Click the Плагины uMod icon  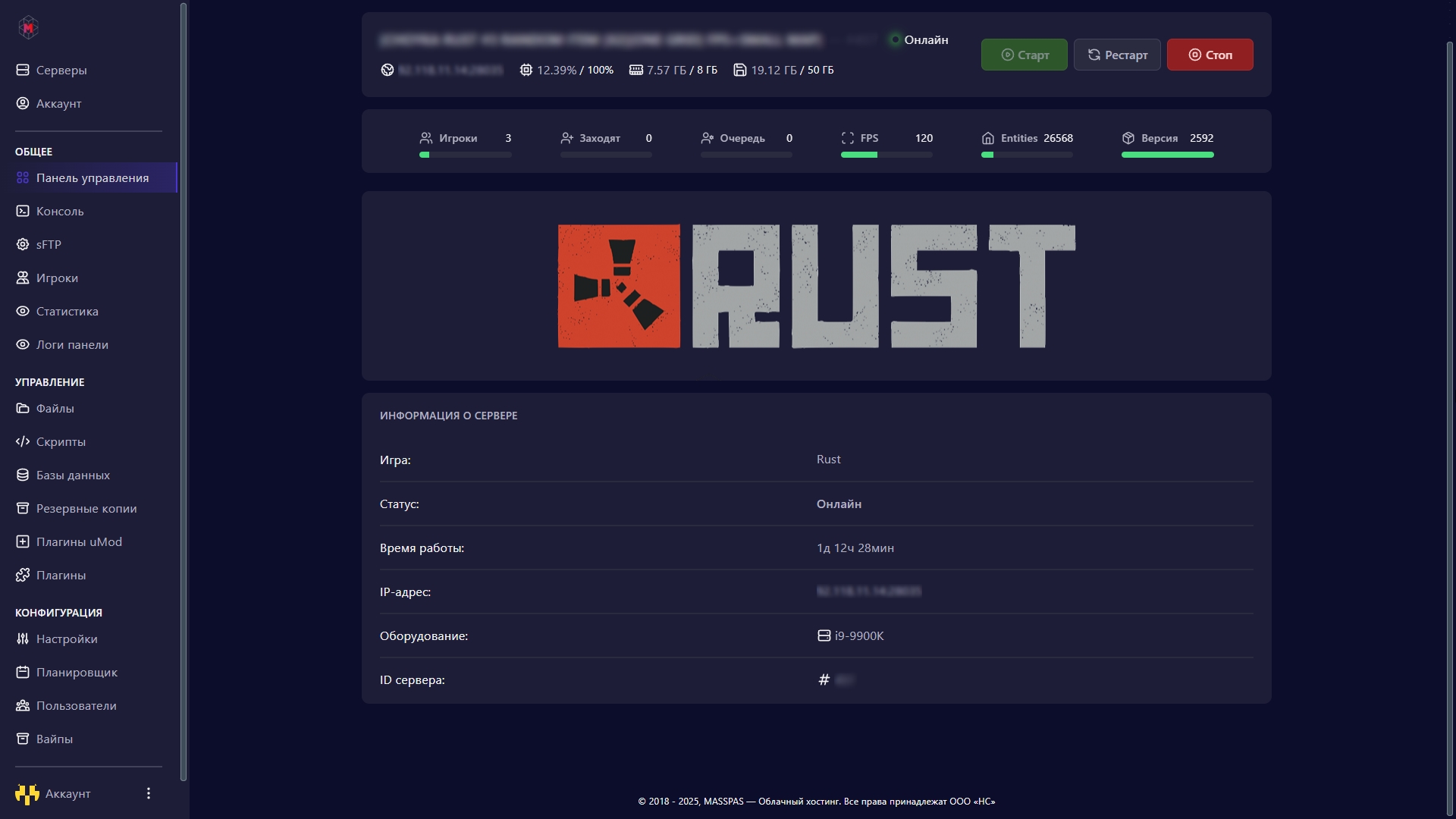pyautogui.click(x=23, y=541)
